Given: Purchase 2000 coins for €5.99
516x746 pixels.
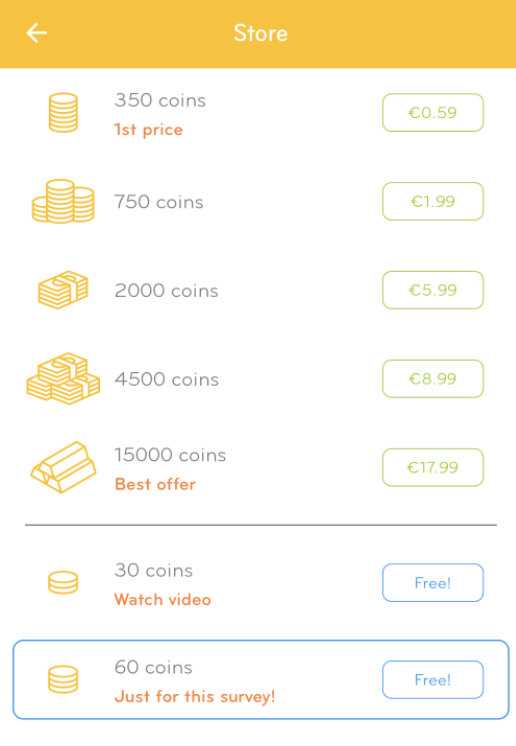Looking at the screenshot, I should click(433, 290).
